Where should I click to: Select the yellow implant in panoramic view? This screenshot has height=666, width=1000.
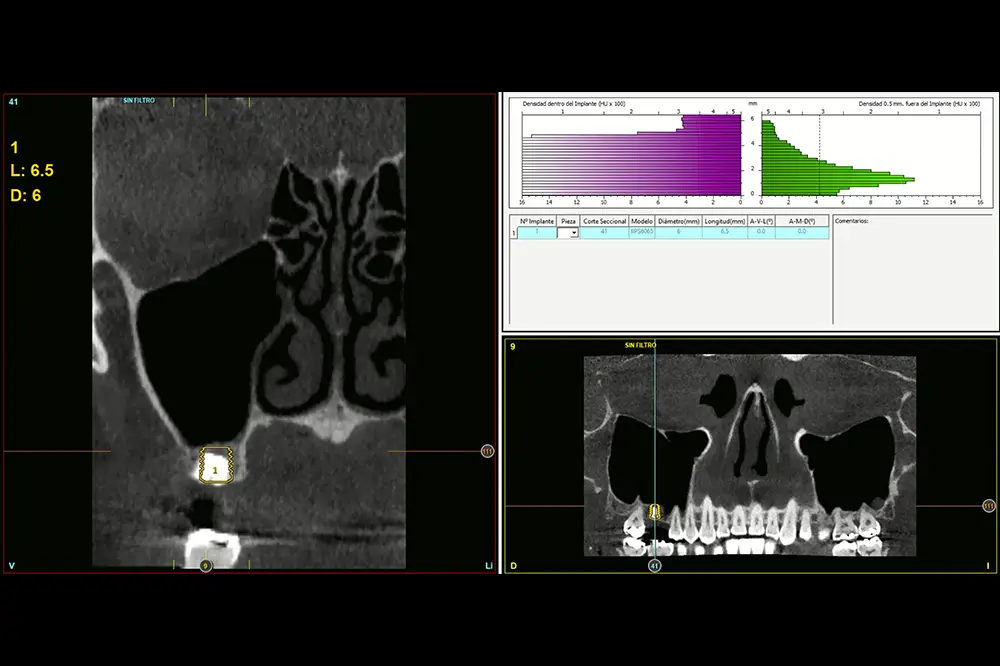click(x=655, y=512)
